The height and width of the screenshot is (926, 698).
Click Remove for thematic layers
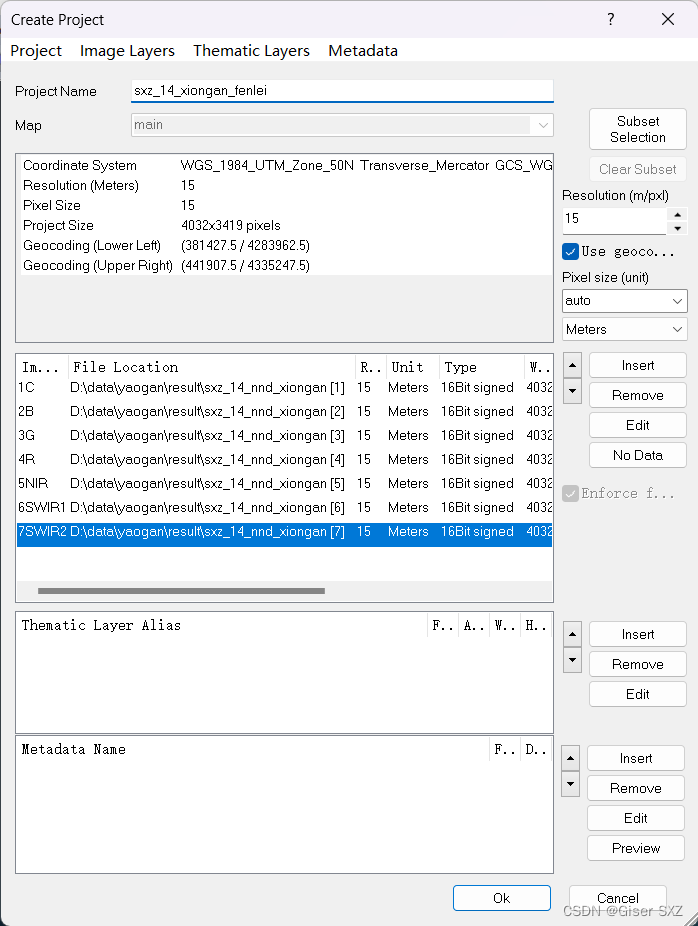[638, 664]
